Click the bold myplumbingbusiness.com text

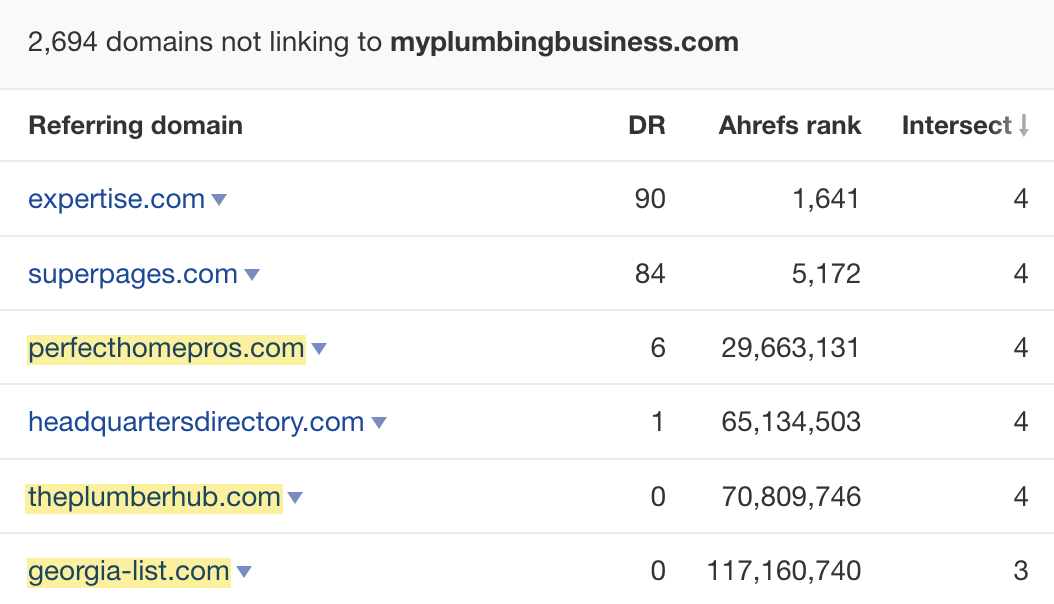pos(565,42)
